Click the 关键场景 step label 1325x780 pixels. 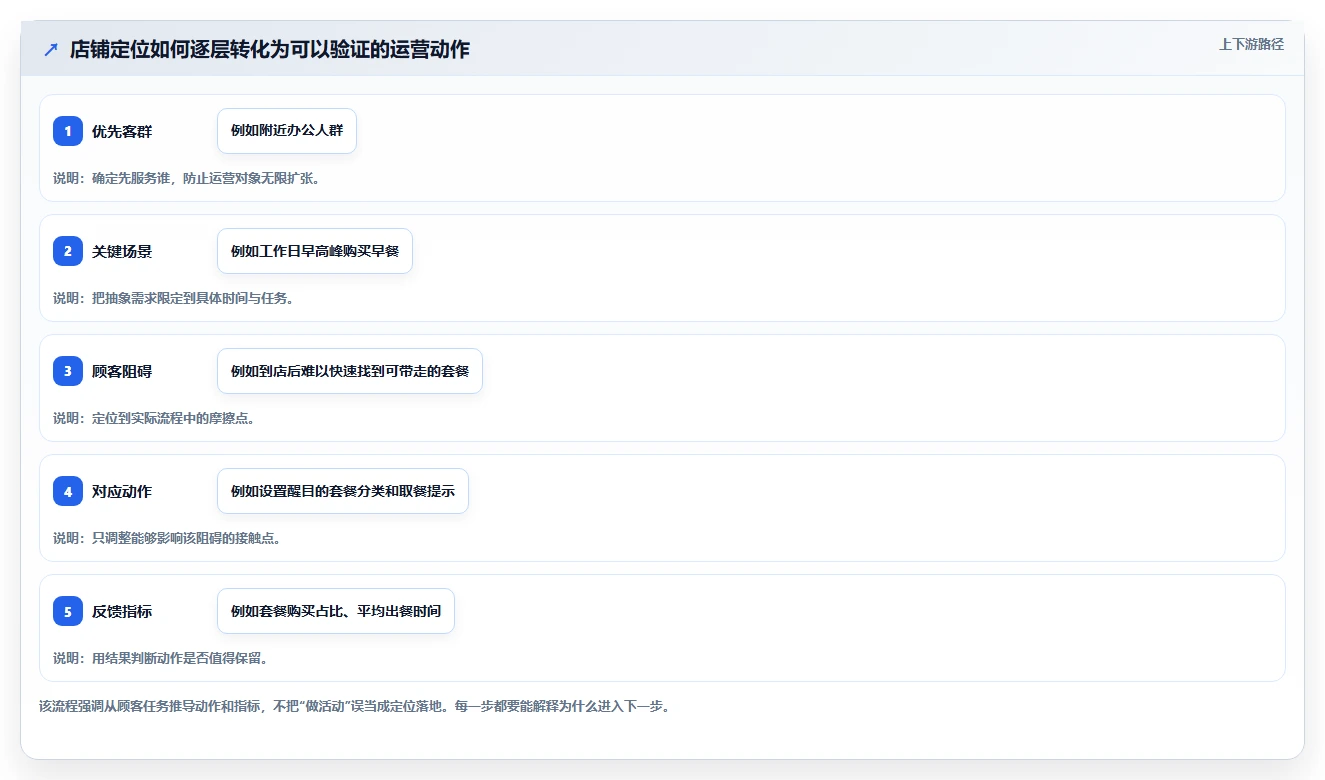coord(122,251)
